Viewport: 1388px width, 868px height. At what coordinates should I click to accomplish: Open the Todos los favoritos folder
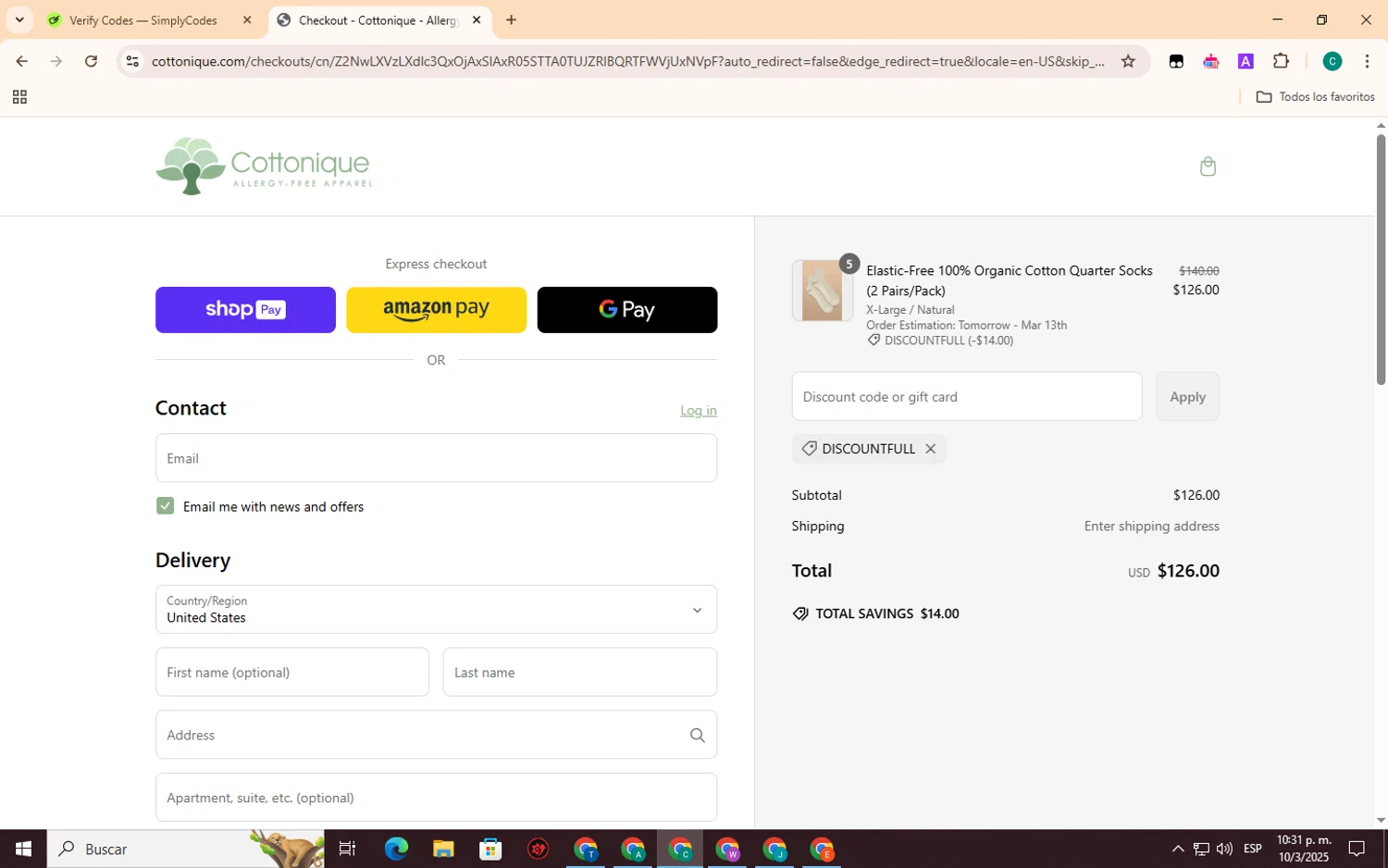click(1315, 97)
